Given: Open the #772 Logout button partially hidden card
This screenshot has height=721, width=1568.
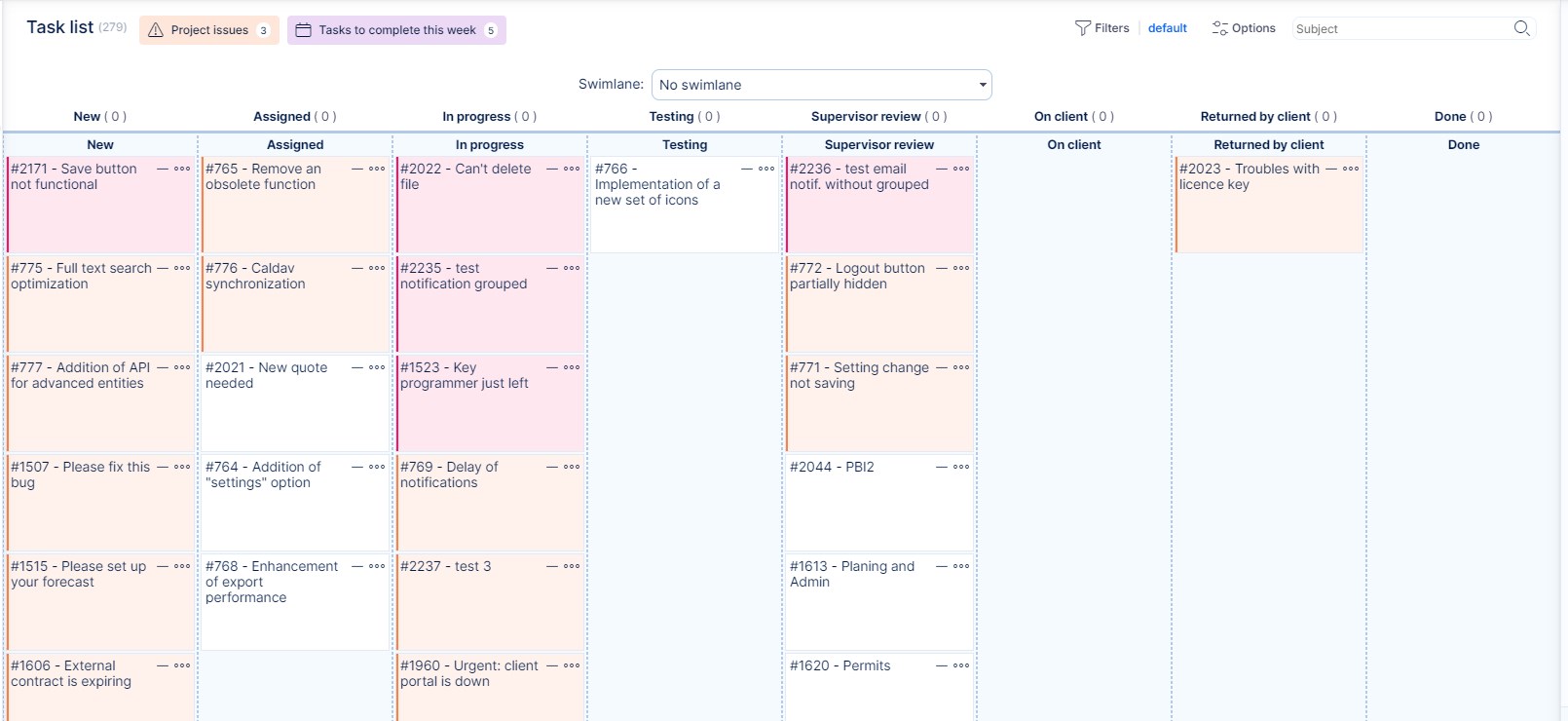Looking at the screenshot, I should pos(857,276).
